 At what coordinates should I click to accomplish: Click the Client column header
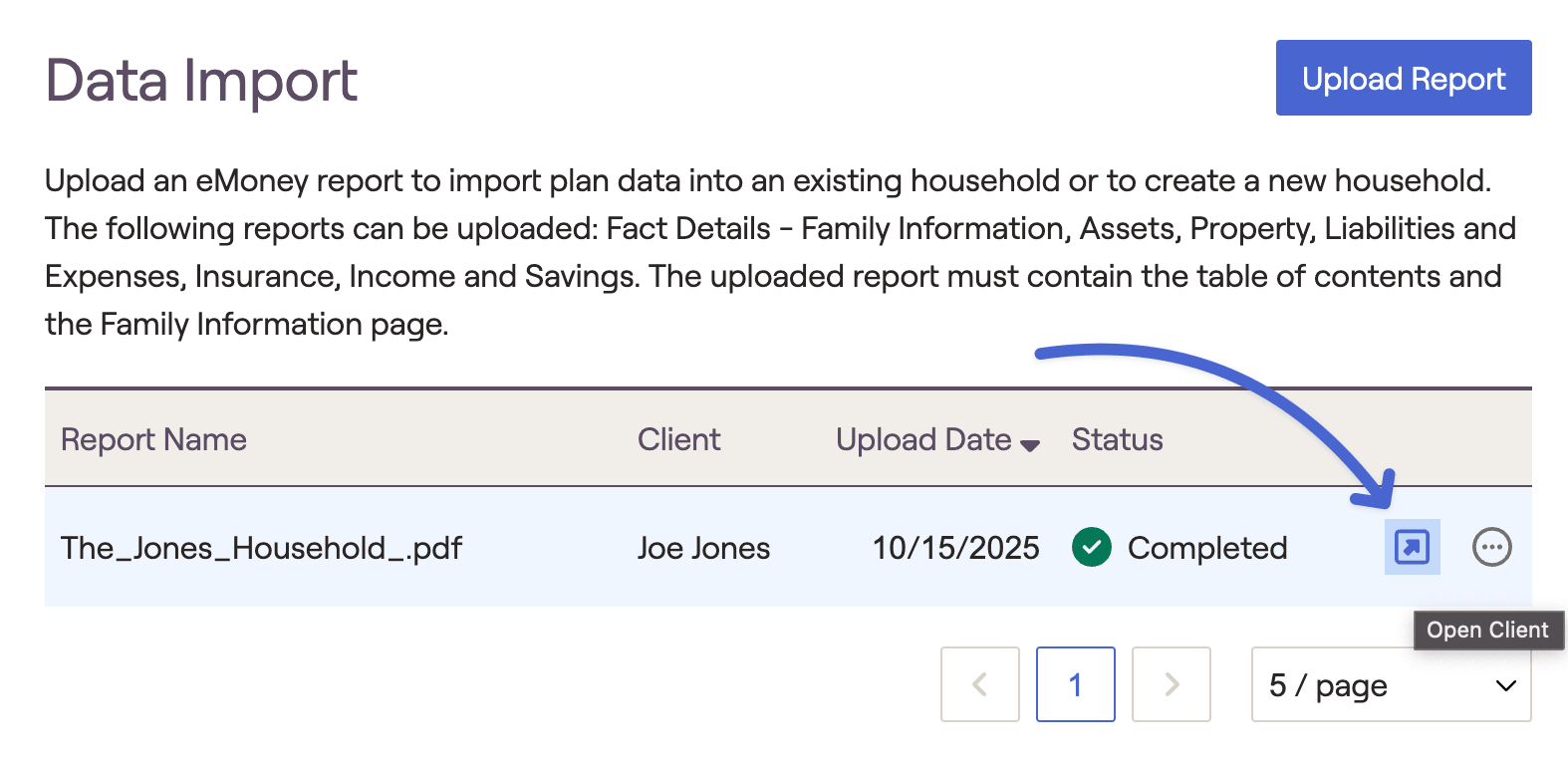(678, 439)
